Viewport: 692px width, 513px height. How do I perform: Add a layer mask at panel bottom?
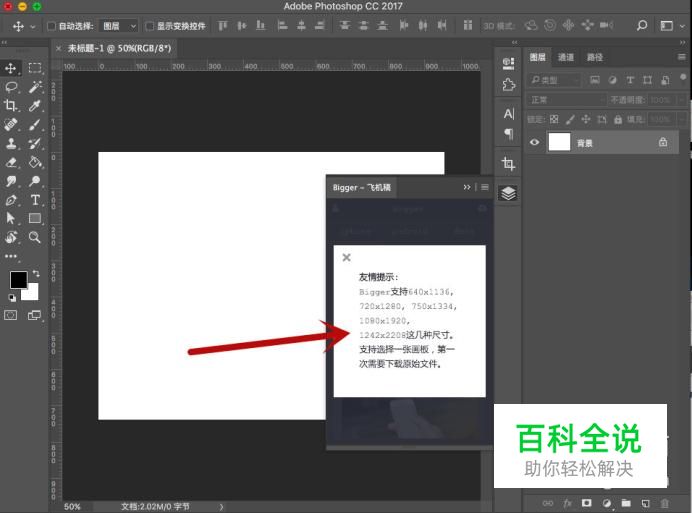[586, 503]
